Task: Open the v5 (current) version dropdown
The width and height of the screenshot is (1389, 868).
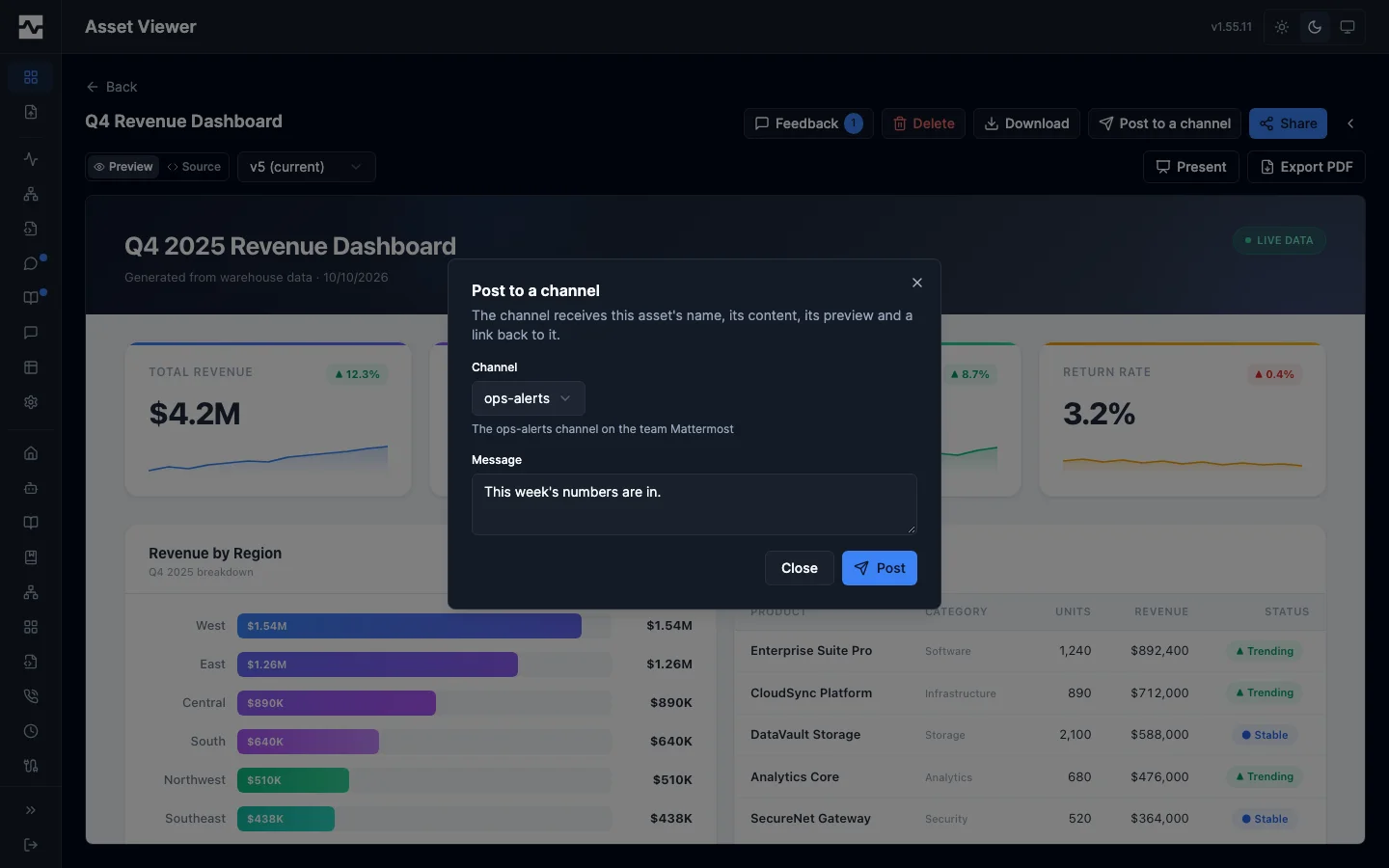Action: [307, 167]
